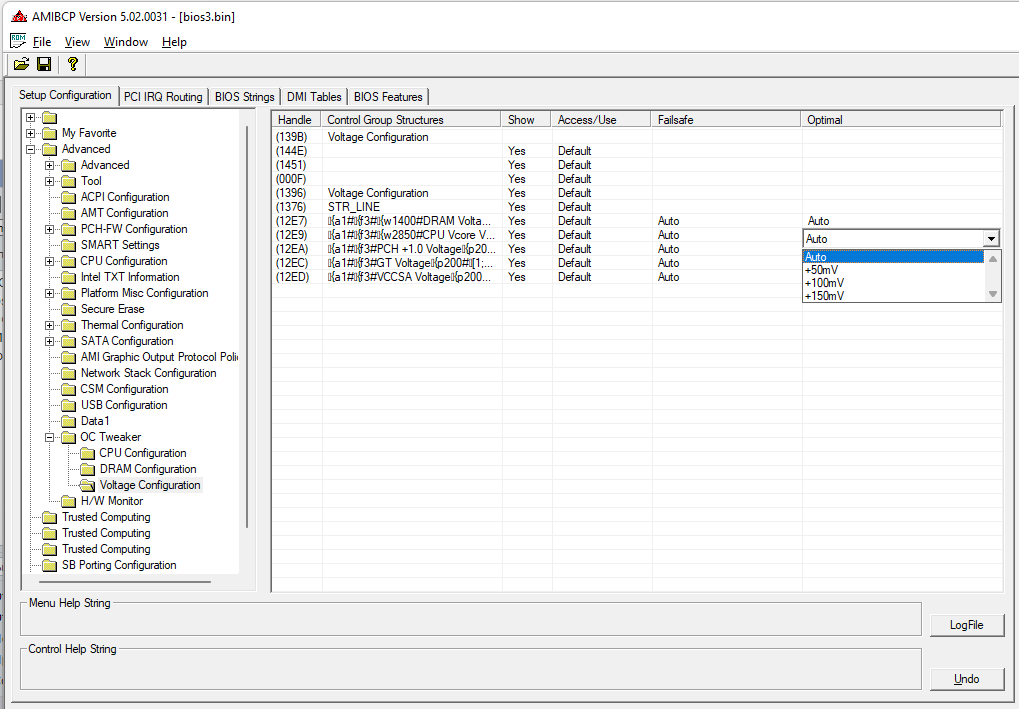
Task: Click the dropdown list scroll-down arrow
Action: click(993, 294)
